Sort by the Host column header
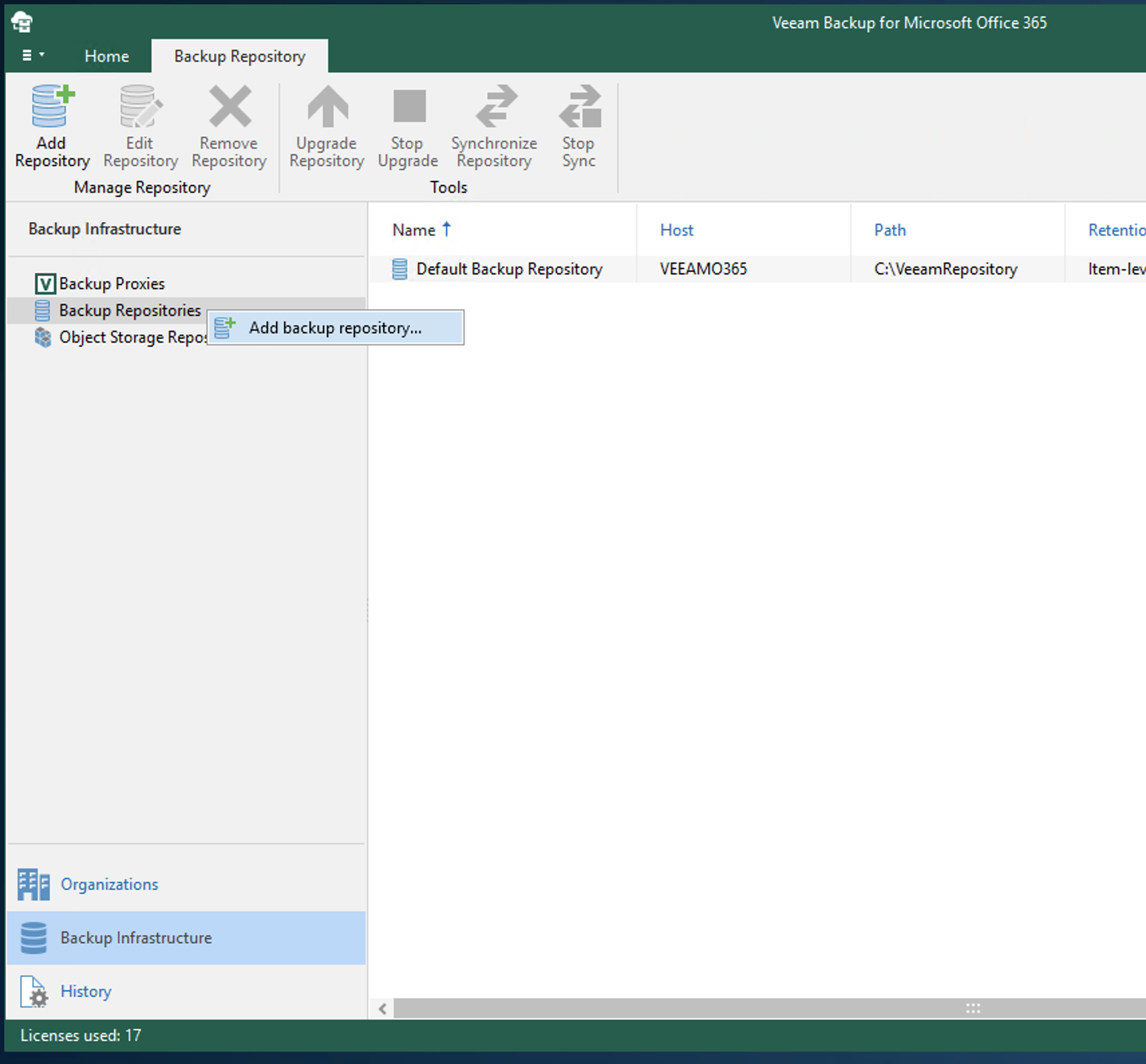The width and height of the screenshot is (1146, 1064). (x=677, y=230)
